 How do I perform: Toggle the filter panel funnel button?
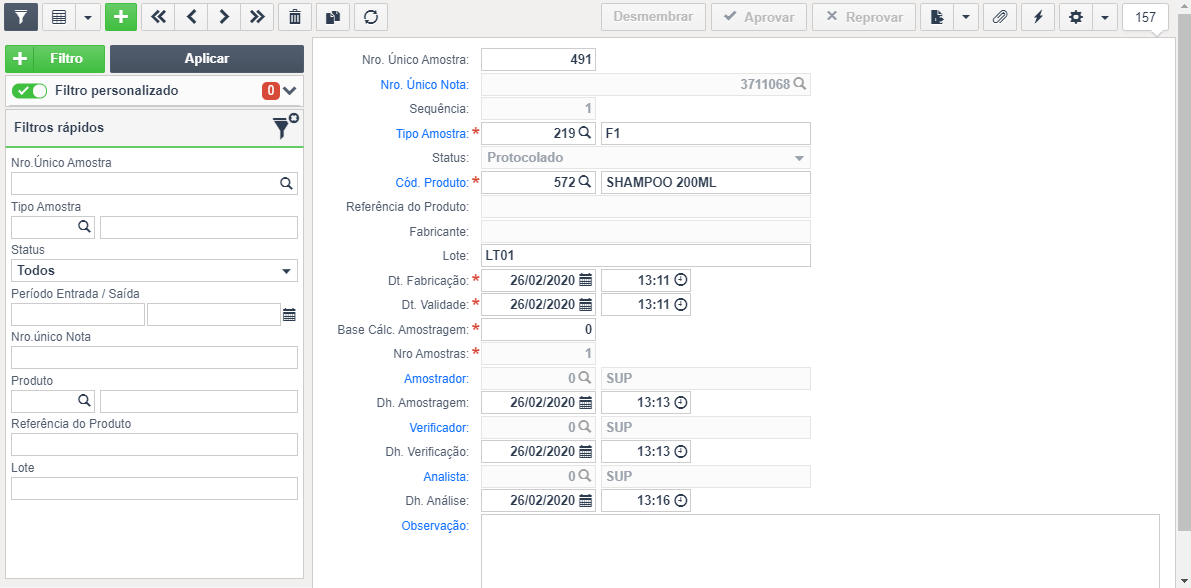21,17
